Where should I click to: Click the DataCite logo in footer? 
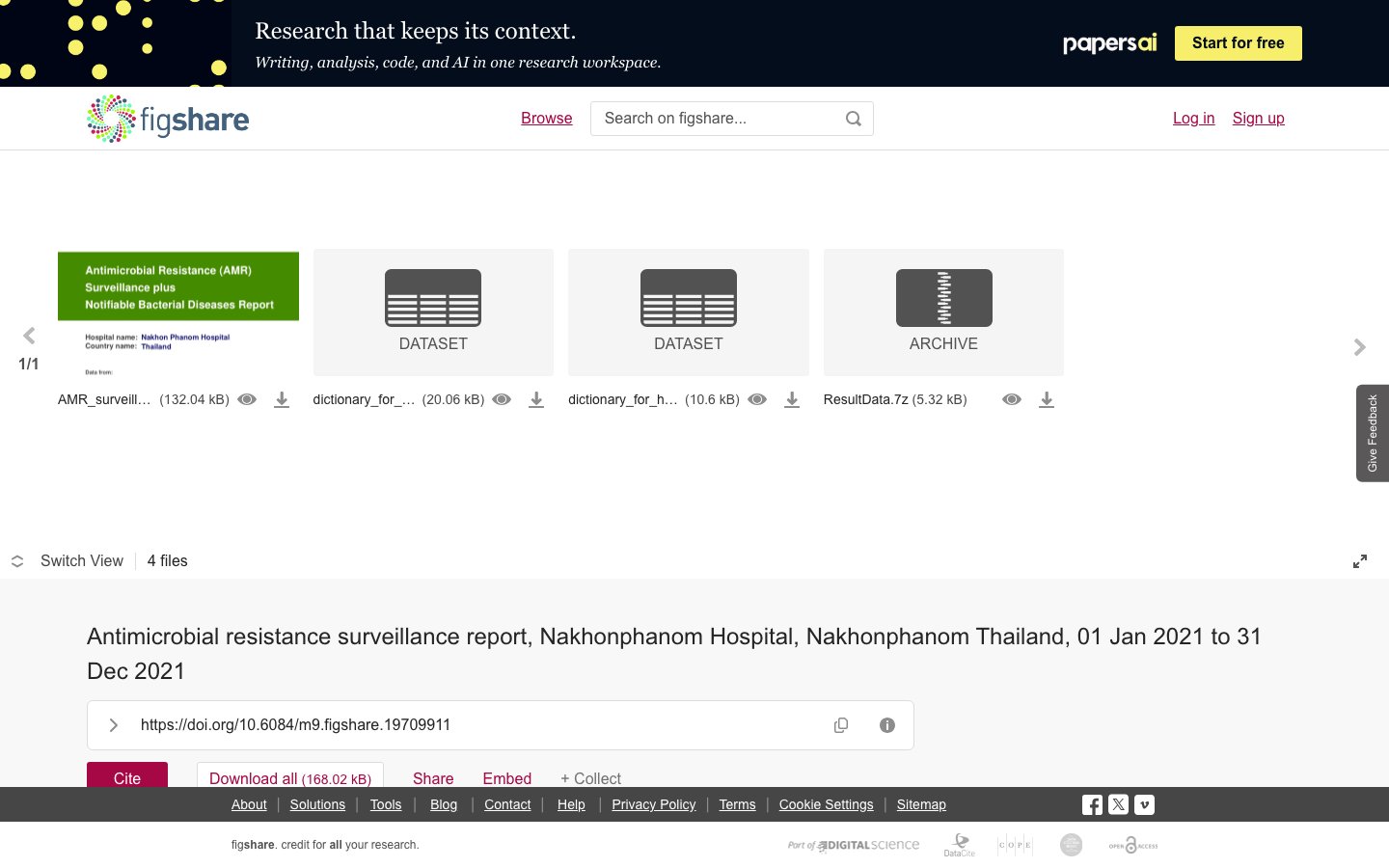960,845
